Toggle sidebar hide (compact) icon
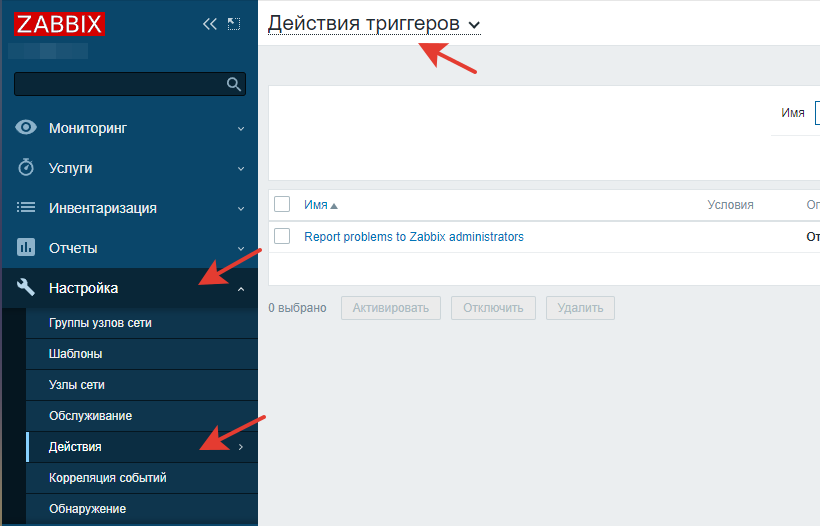The image size is (820, 526). [234, 24]
